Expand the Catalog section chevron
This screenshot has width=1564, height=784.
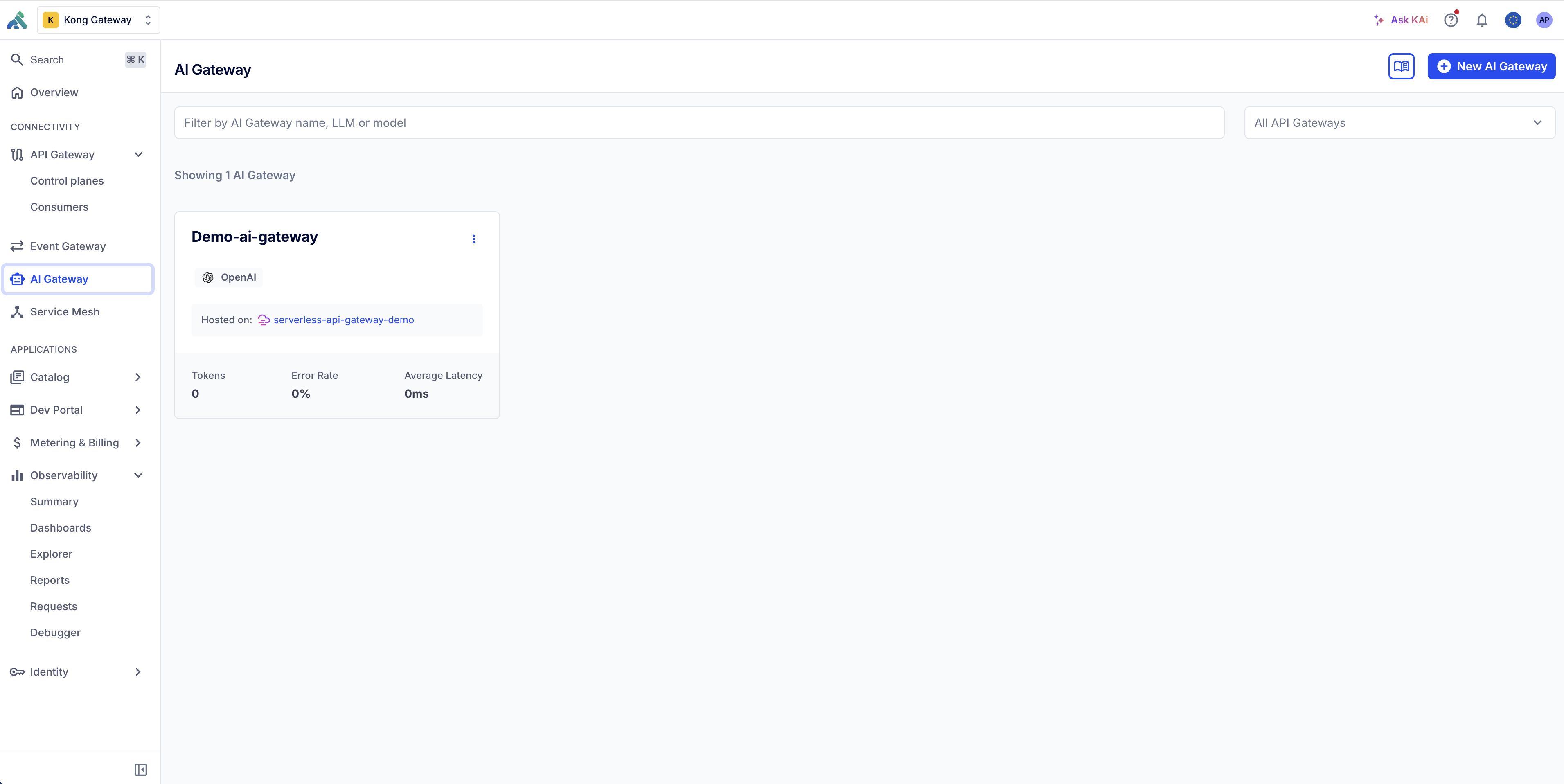(138, 377)
